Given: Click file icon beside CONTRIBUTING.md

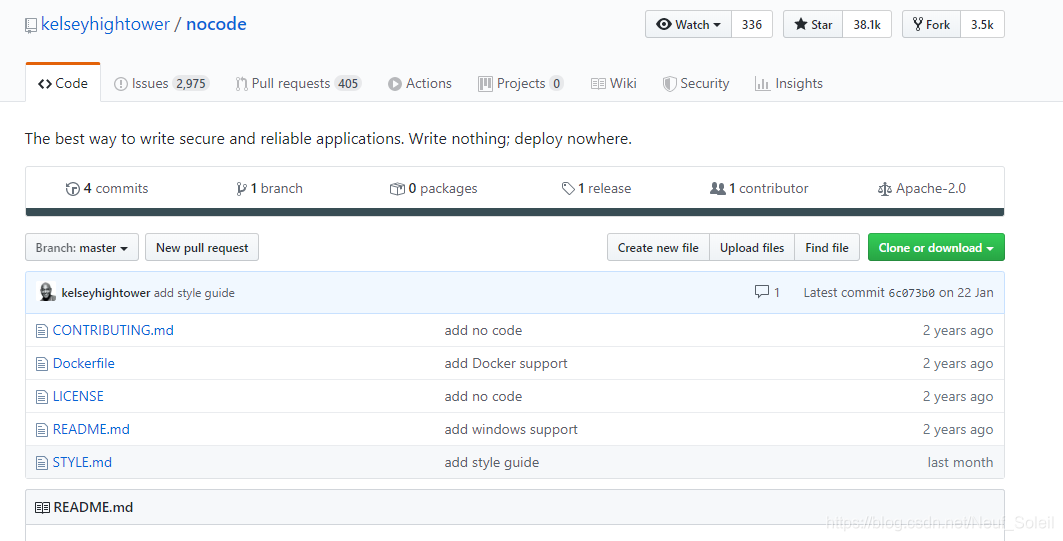Looking at the screenshot, I should pos(42,331).
